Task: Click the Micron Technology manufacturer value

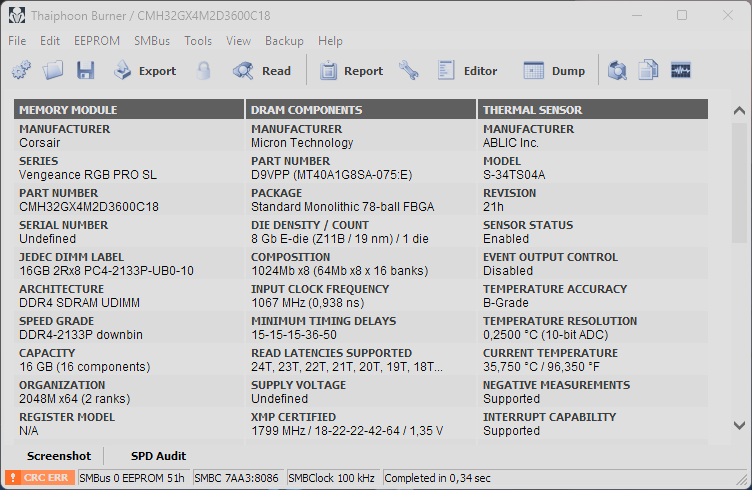Action: pyautogui.click(x=302, y=143)
